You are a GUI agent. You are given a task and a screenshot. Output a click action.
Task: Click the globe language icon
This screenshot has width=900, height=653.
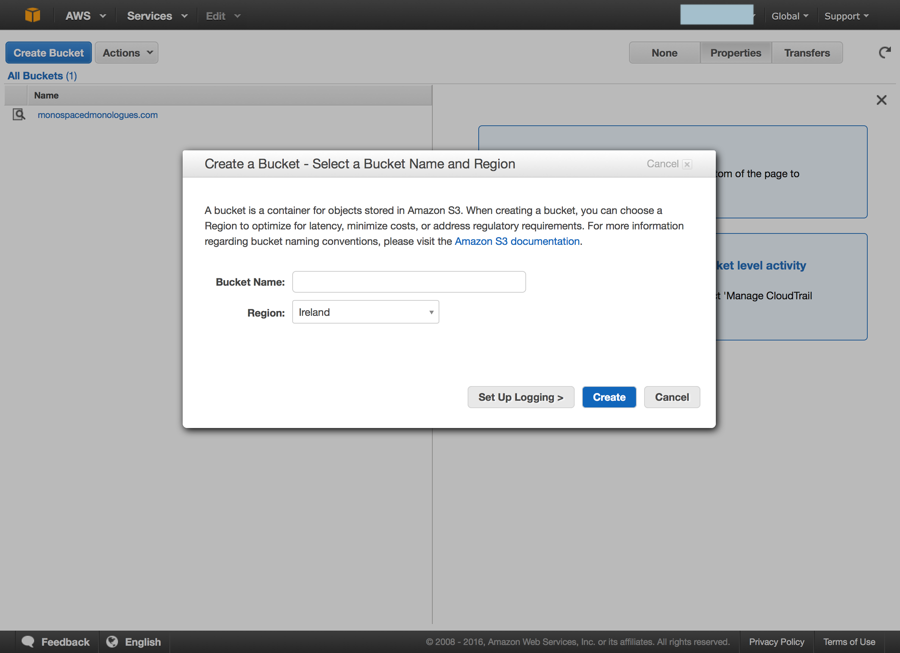112,642
